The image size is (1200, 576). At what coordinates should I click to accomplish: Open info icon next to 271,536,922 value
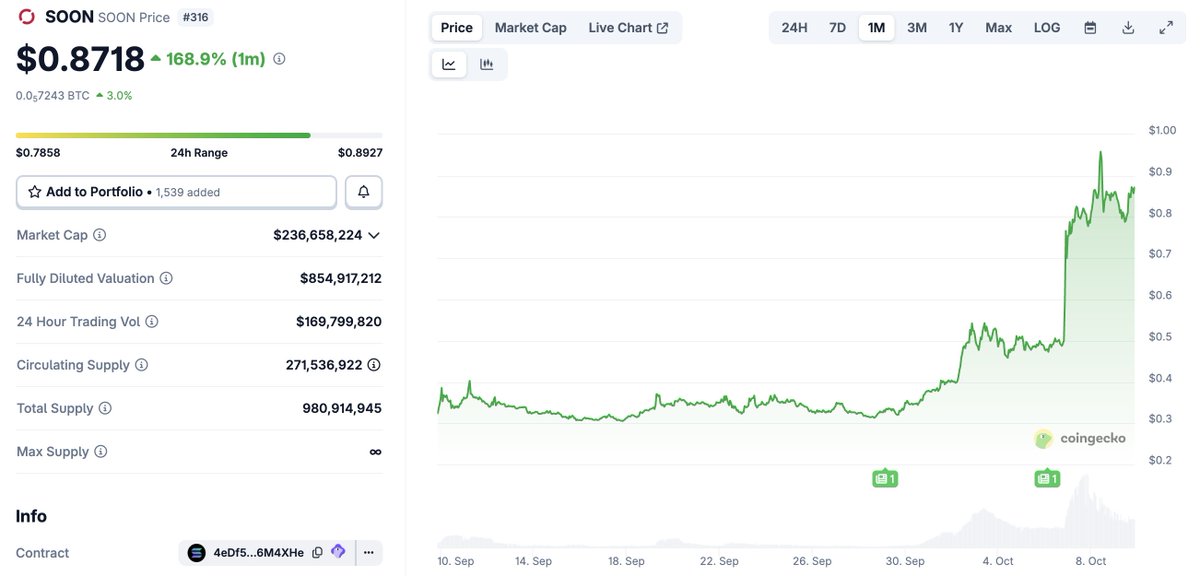click(375, 365)
